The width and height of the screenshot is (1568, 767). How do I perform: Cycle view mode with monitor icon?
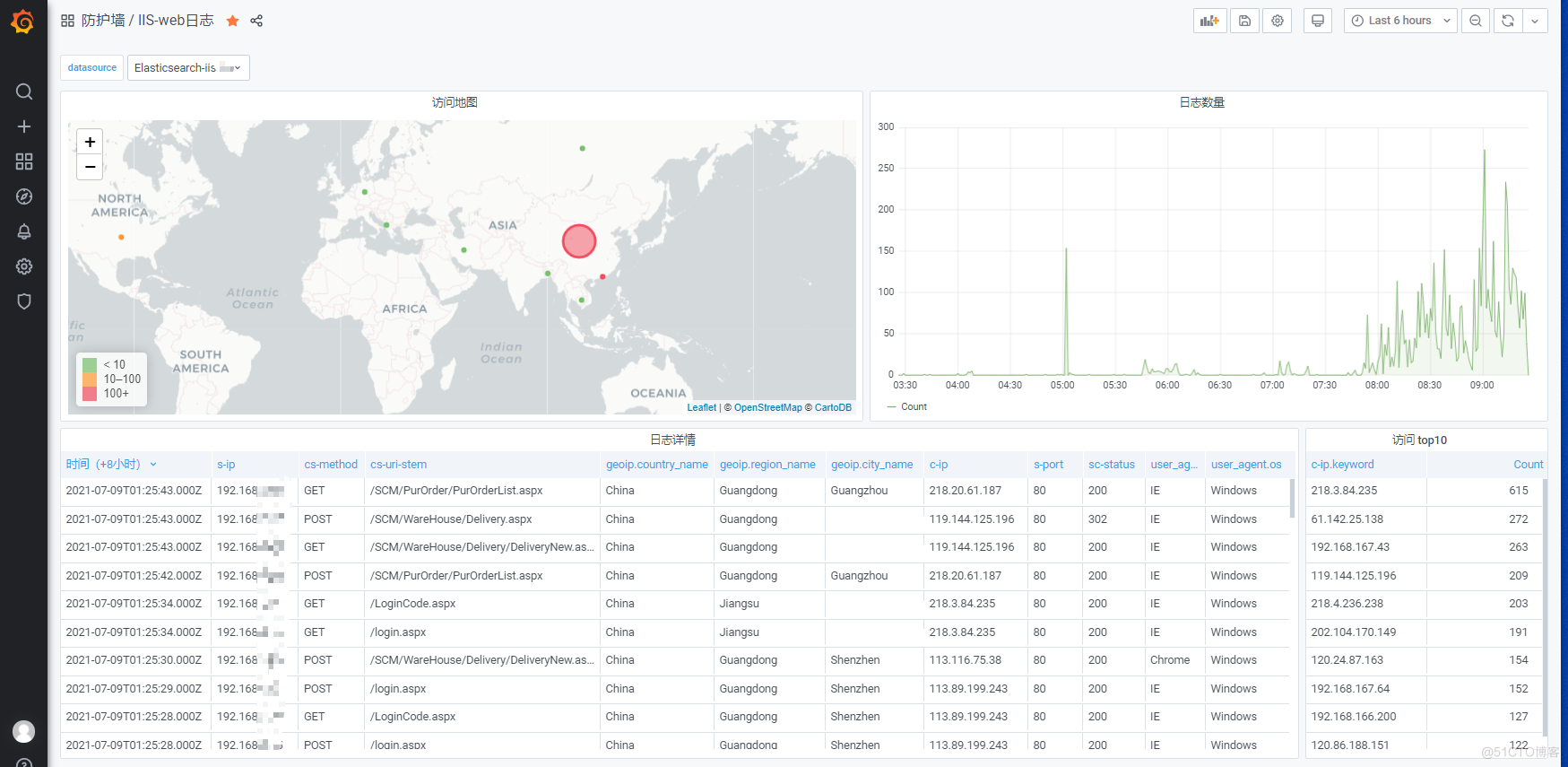click(1318, 21)
